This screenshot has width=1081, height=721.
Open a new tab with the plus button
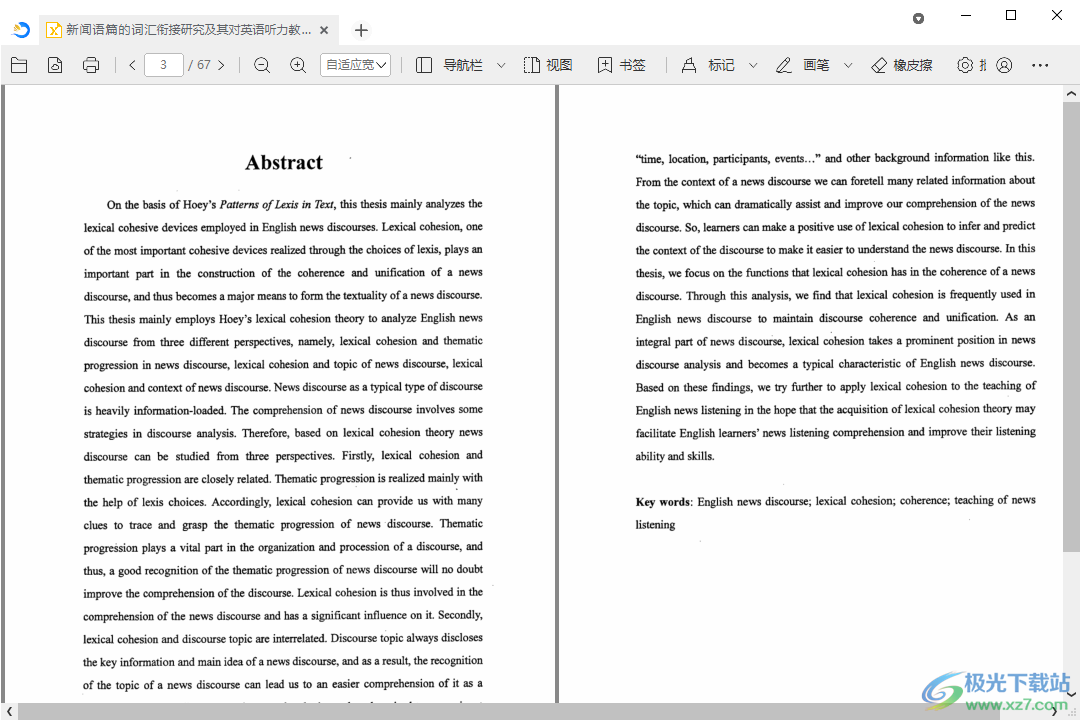pyautogui.click(x=361, y=30)
